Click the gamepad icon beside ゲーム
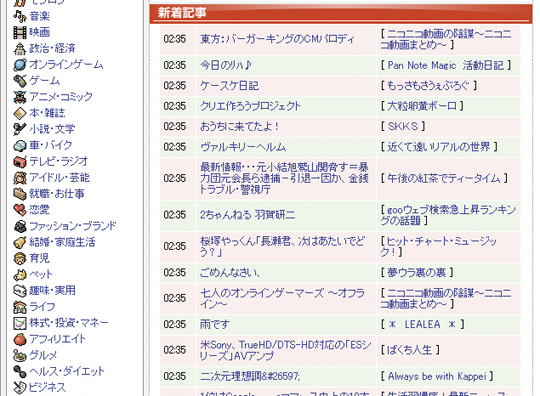The width and height of the screenshot is (540, 396). point(20,81)
